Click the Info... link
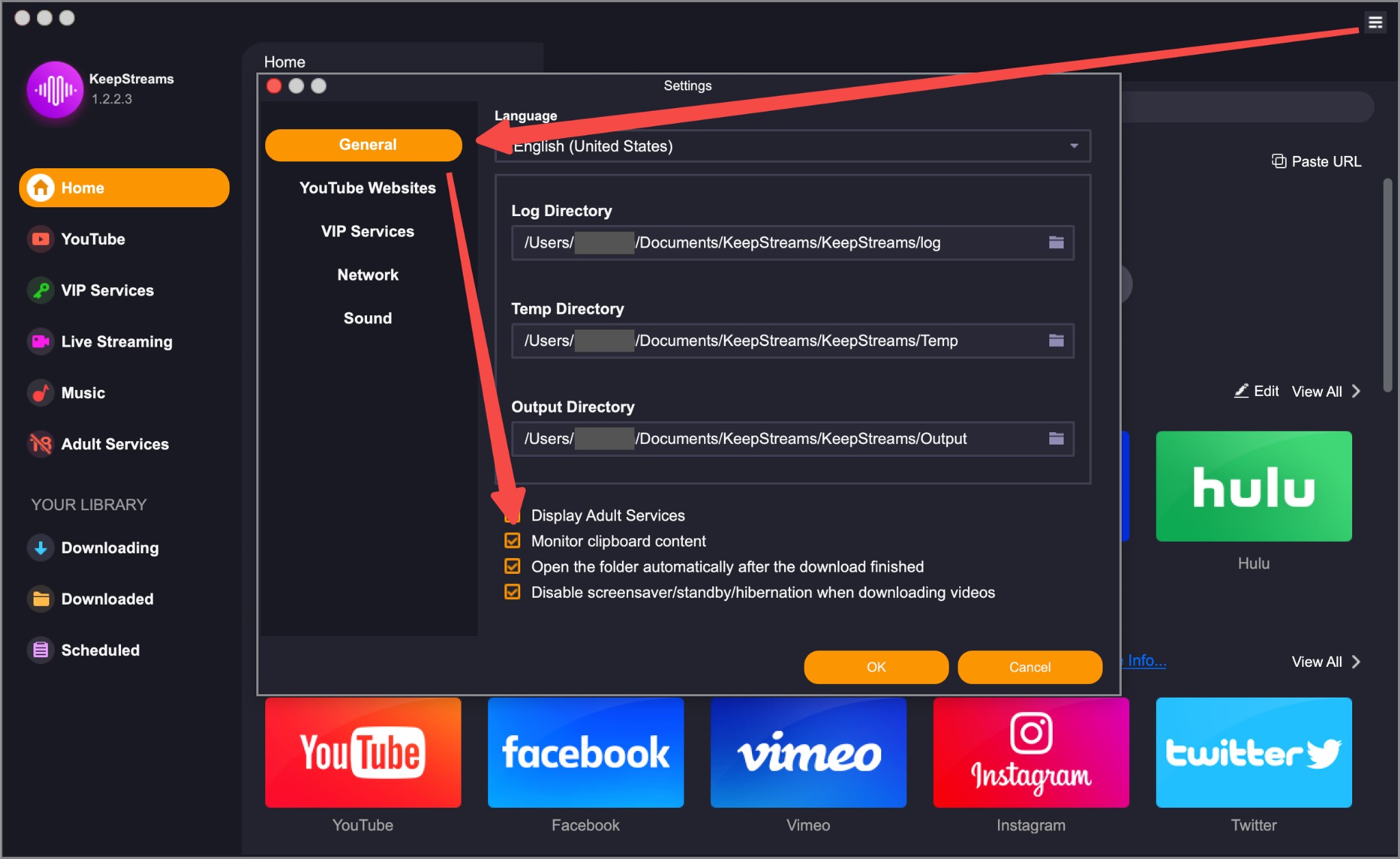This screenshot has width=1400, height=859. click(1145, 661)
